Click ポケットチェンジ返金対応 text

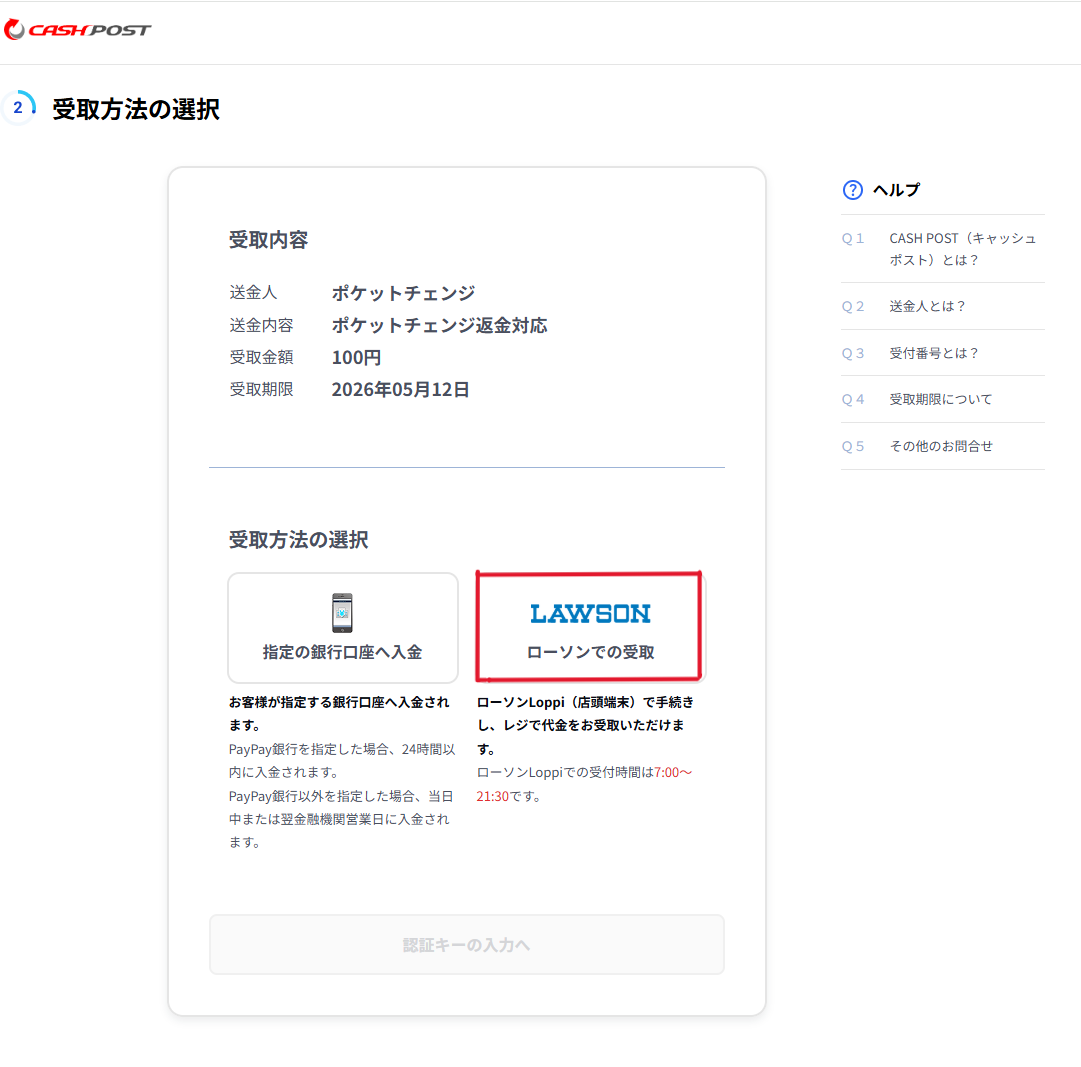(x=439, y=325)
